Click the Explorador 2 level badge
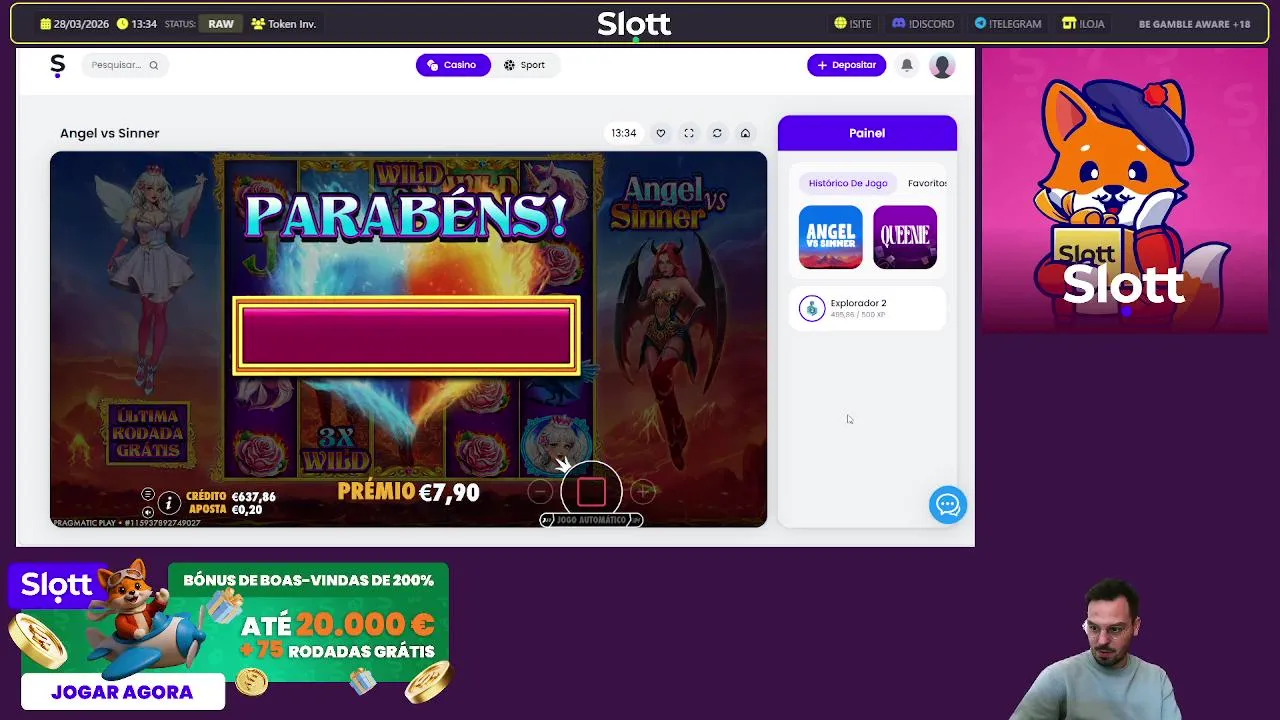The width and height of the screenshot is (1280, 720). [x=812, y=308]
